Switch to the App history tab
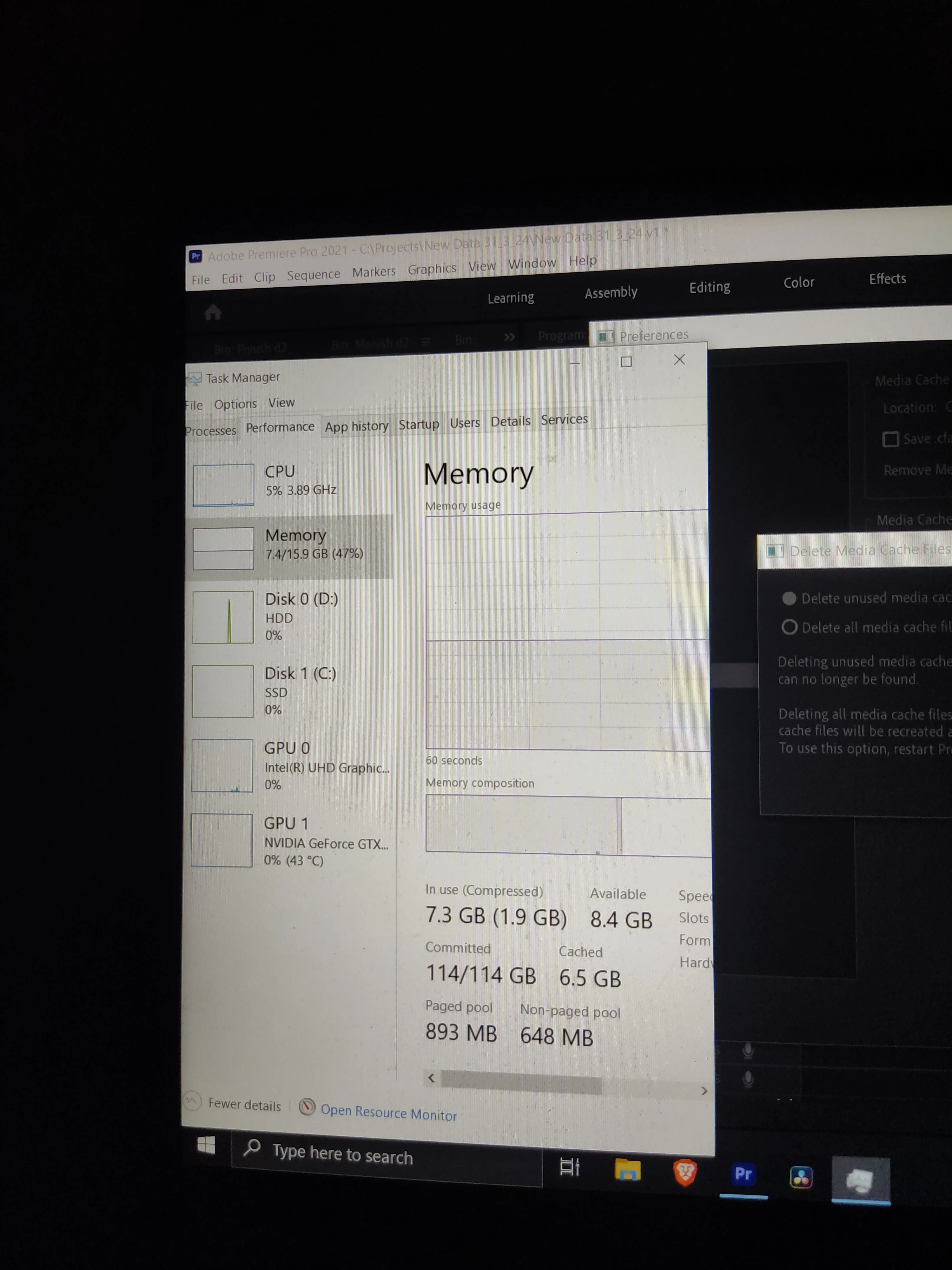The width and height of the screenshot is (952, 1270). (356, 426)
